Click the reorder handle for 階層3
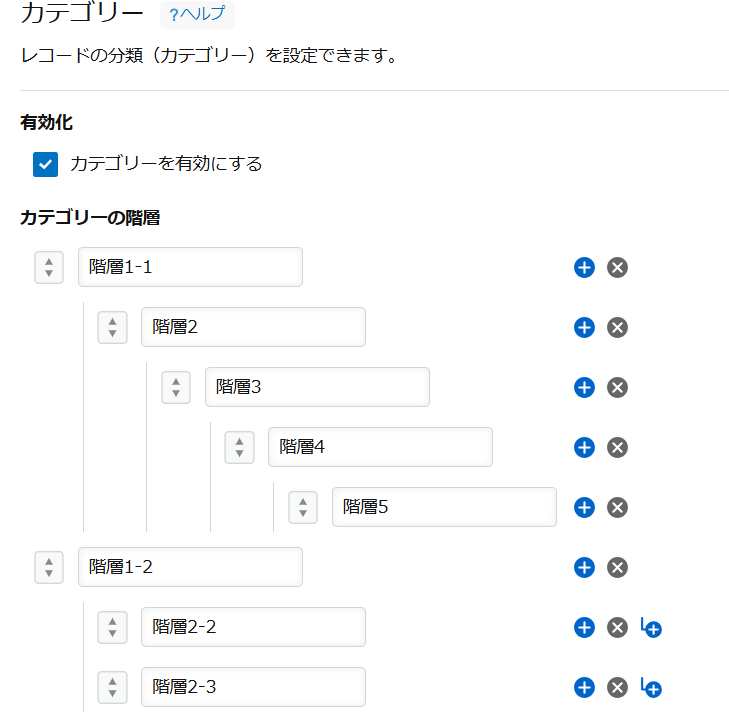This screenshot has width=729, height=725. 176,388
